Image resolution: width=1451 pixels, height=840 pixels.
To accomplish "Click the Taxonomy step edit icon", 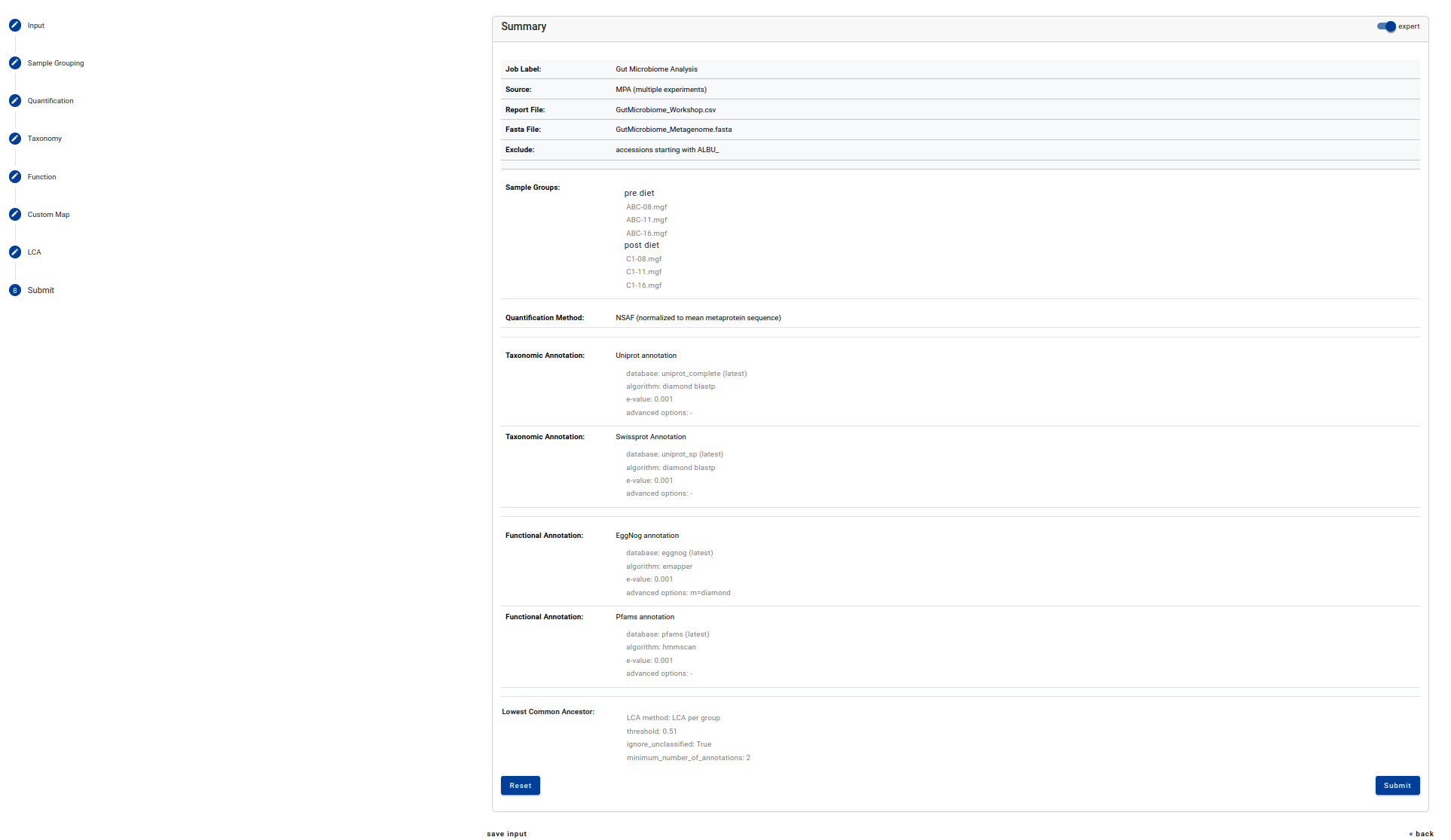I will point(15,139).
